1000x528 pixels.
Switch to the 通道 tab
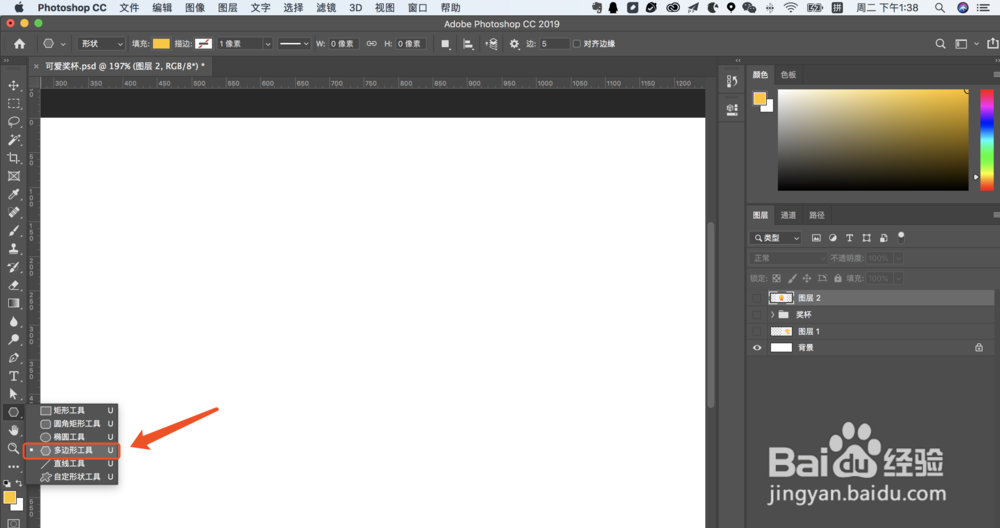tap(788, 215)
